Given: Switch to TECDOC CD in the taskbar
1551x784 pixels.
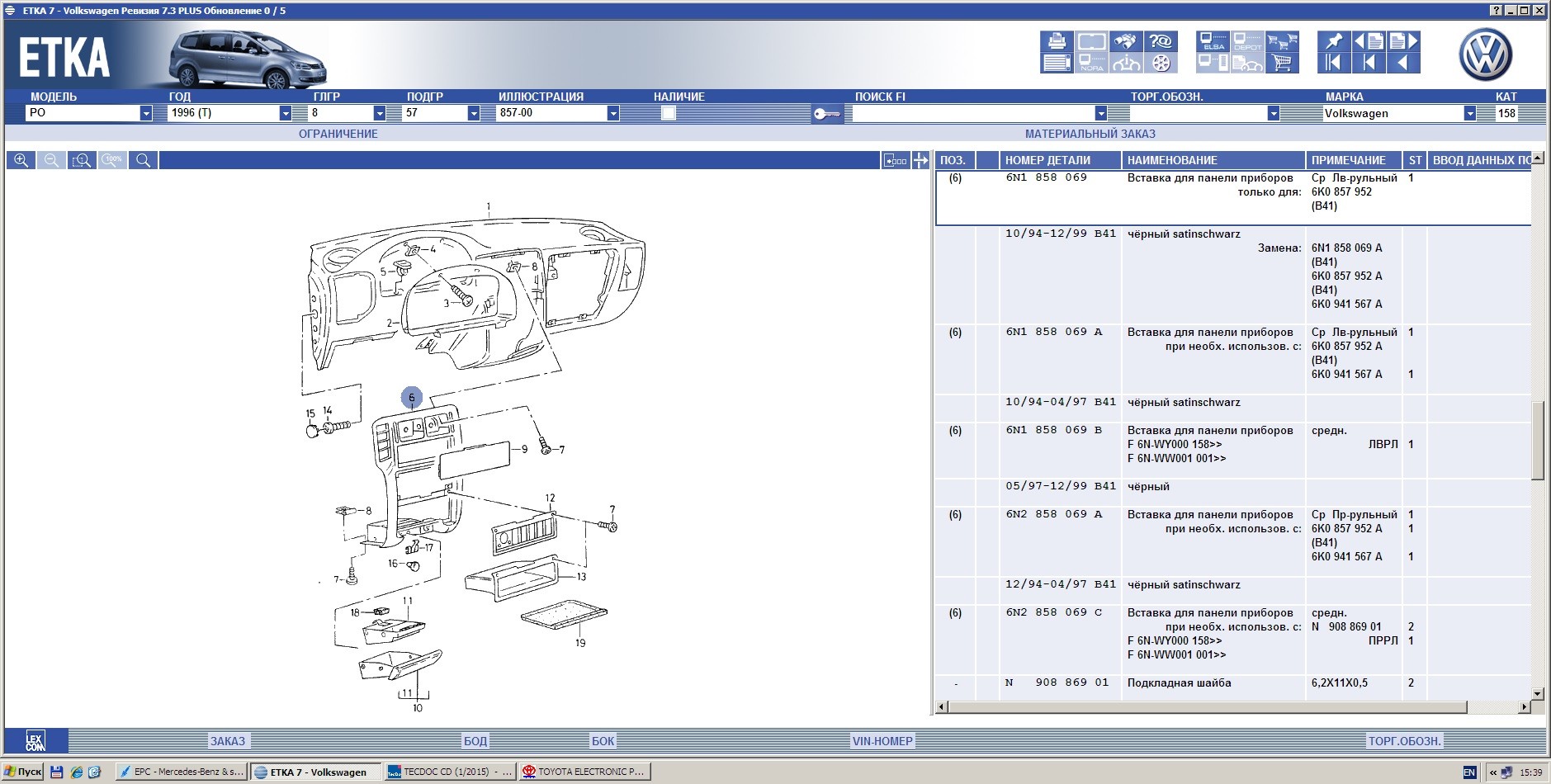Looking at the screenshot, I should (451, 772).
